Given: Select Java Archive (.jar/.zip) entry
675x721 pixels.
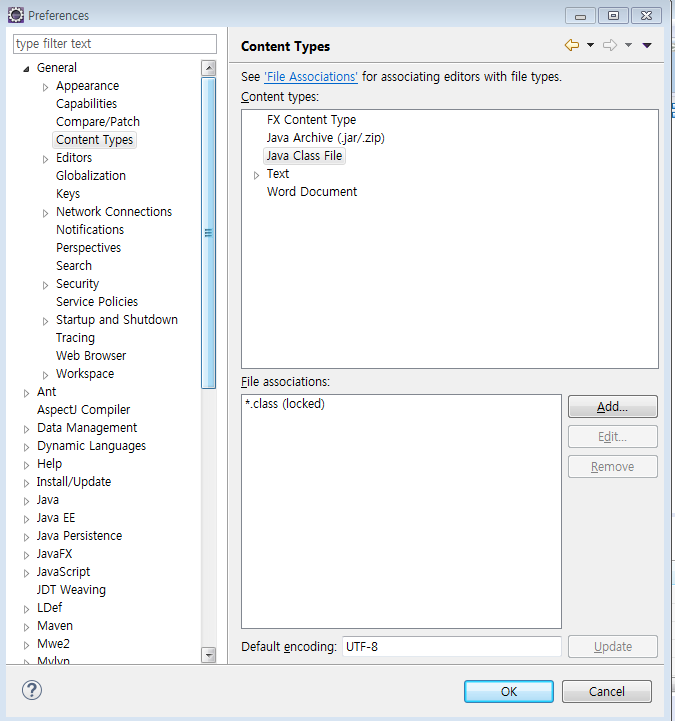Looking at the screenshot, I should coord(326,137).
